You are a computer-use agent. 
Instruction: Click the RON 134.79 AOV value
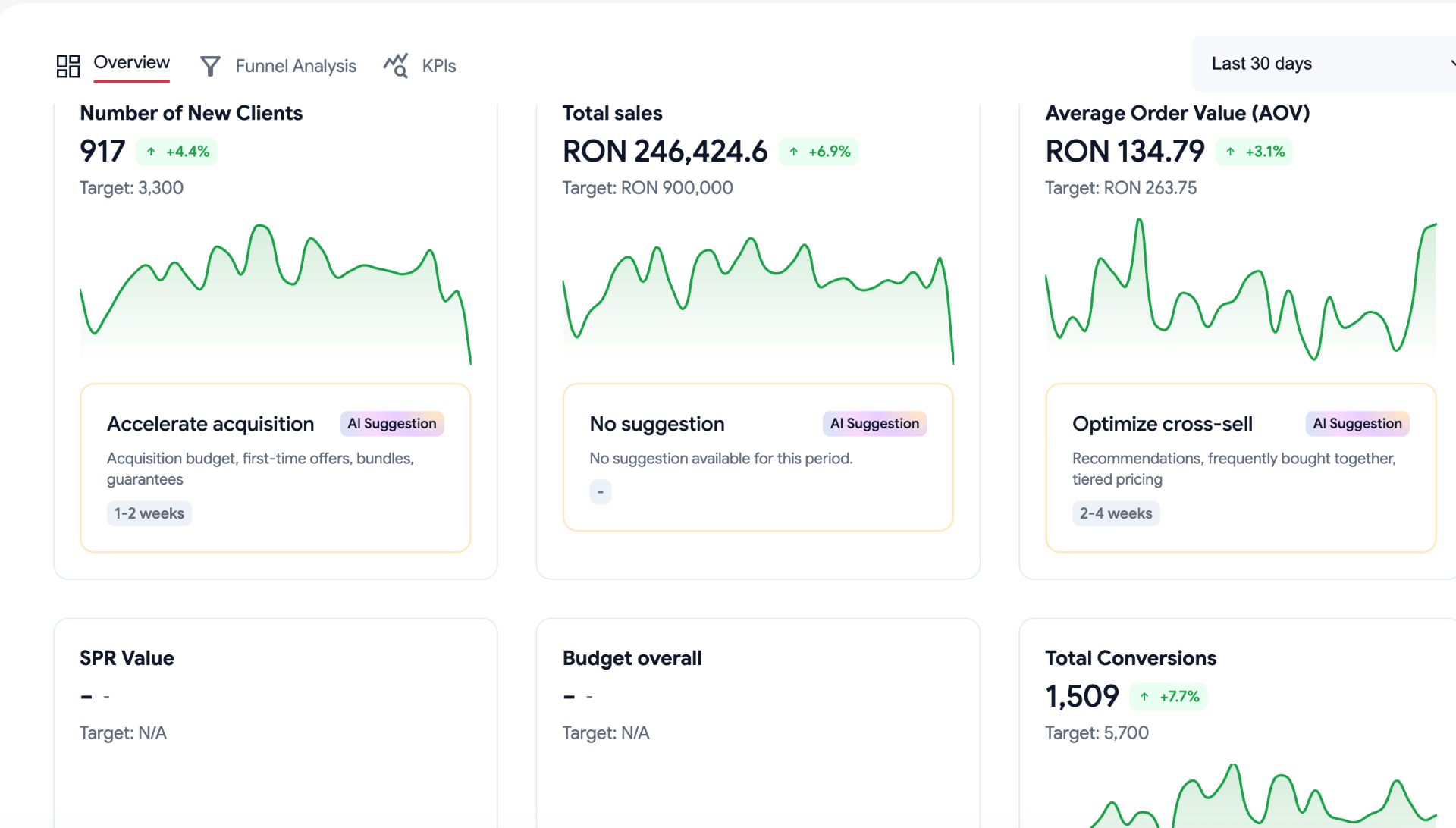[1125, 152]
